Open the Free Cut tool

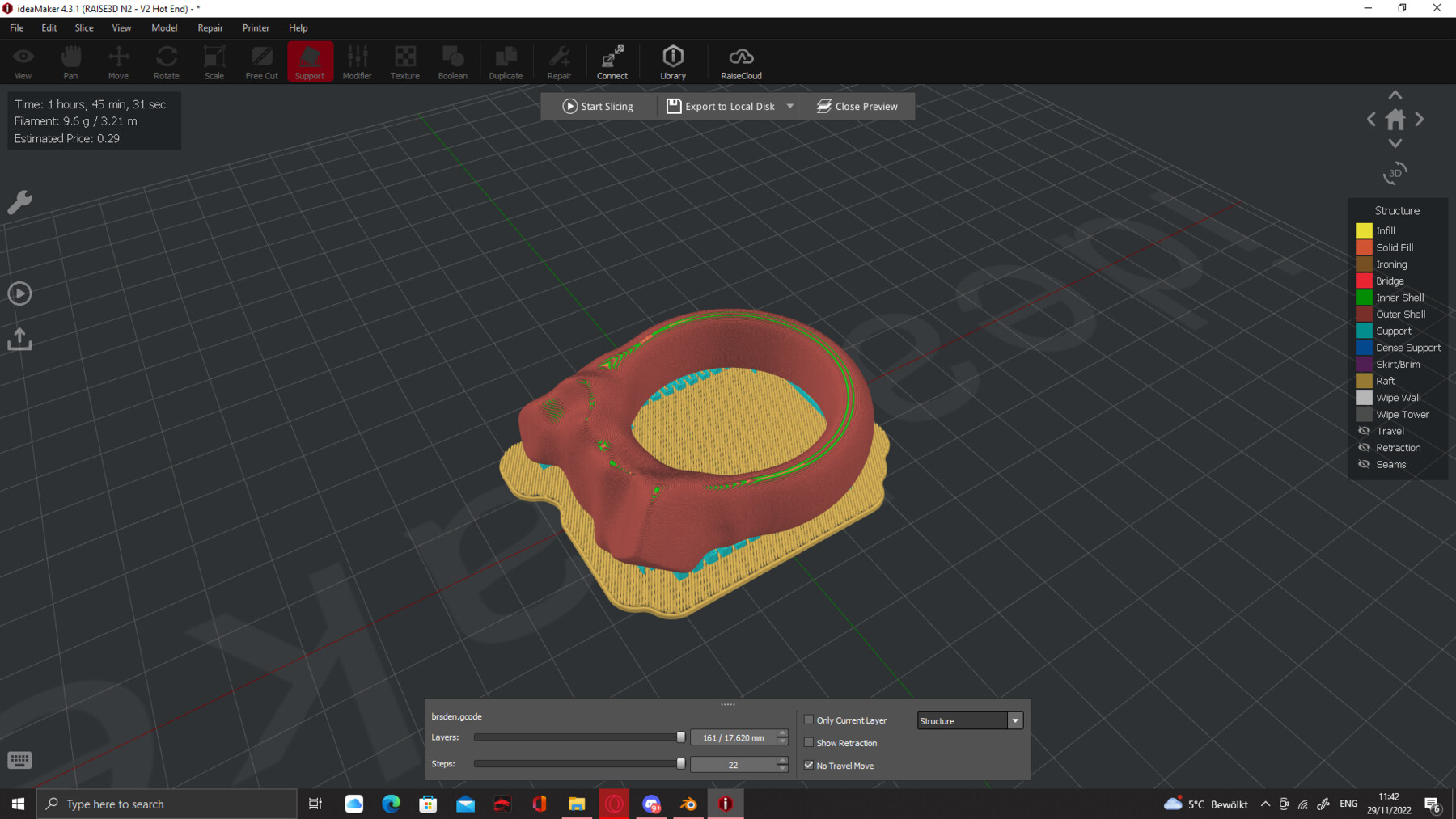point(260,61)
